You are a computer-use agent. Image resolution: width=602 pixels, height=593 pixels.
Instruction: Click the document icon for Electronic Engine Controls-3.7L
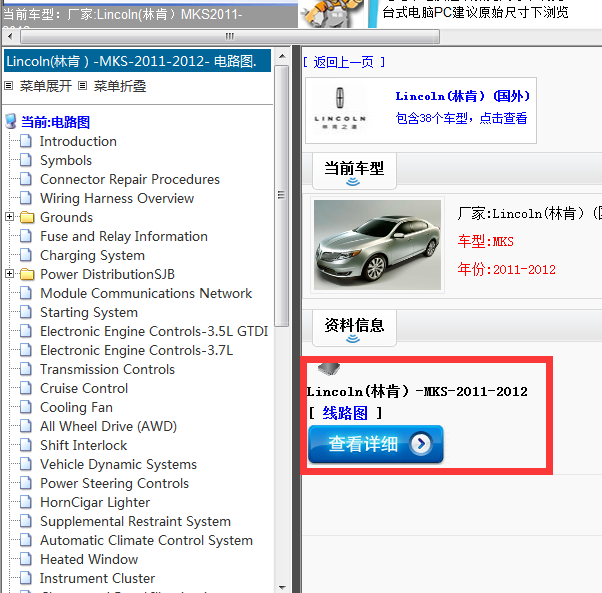[26, 350]
